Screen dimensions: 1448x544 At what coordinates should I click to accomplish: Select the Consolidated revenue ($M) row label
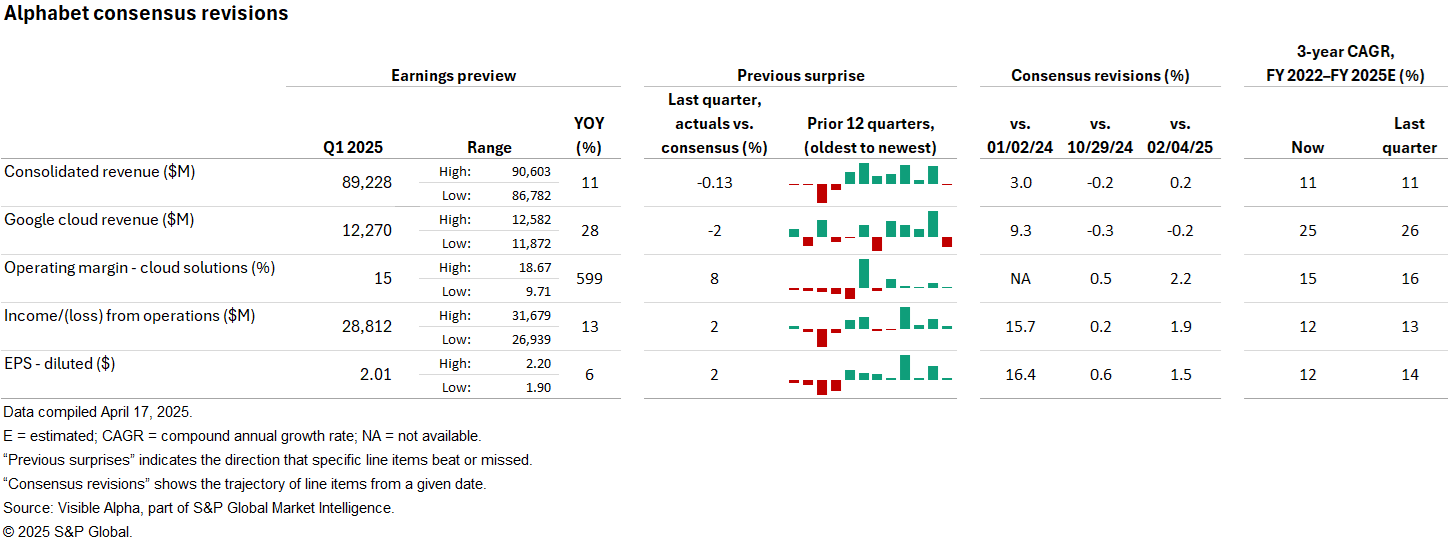tap(100, 171)
